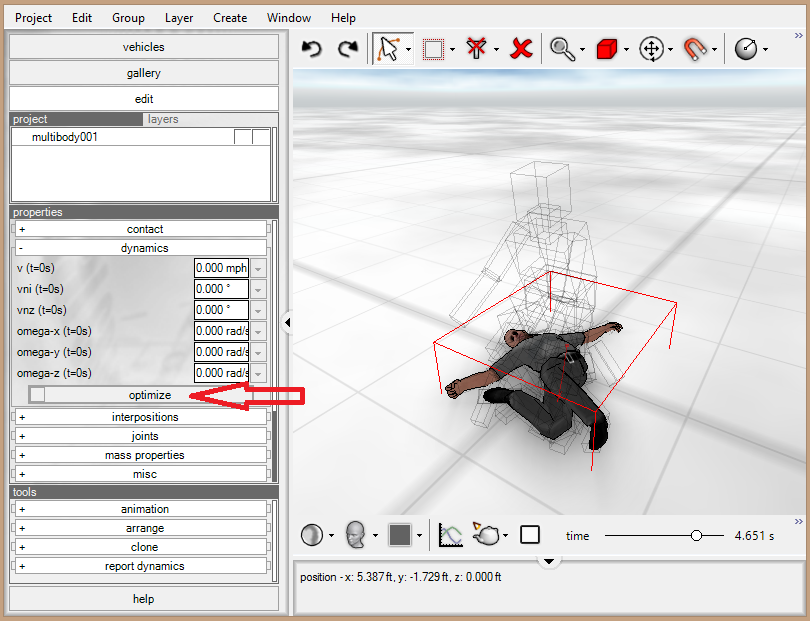The image size is (810, 621).
Task: Expand the arrange tool
Action: point(141,528)
